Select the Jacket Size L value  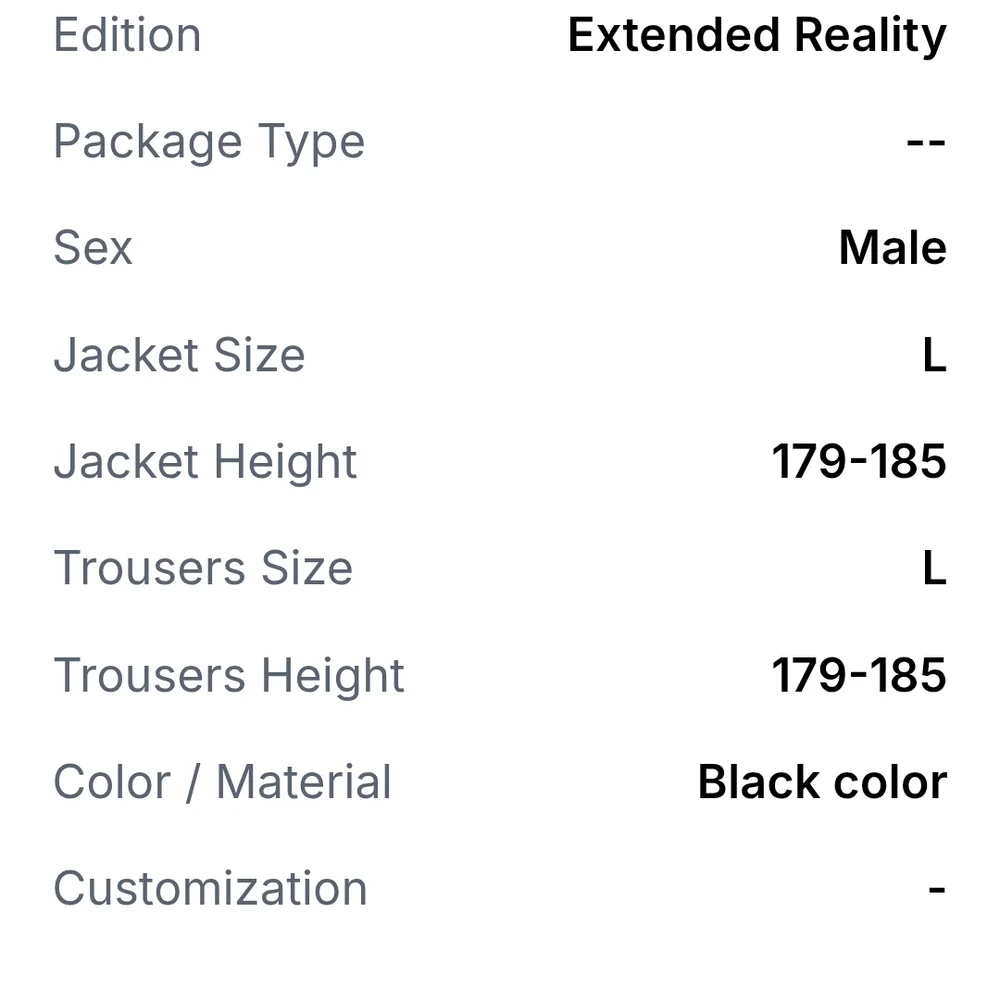coord(935,355)
